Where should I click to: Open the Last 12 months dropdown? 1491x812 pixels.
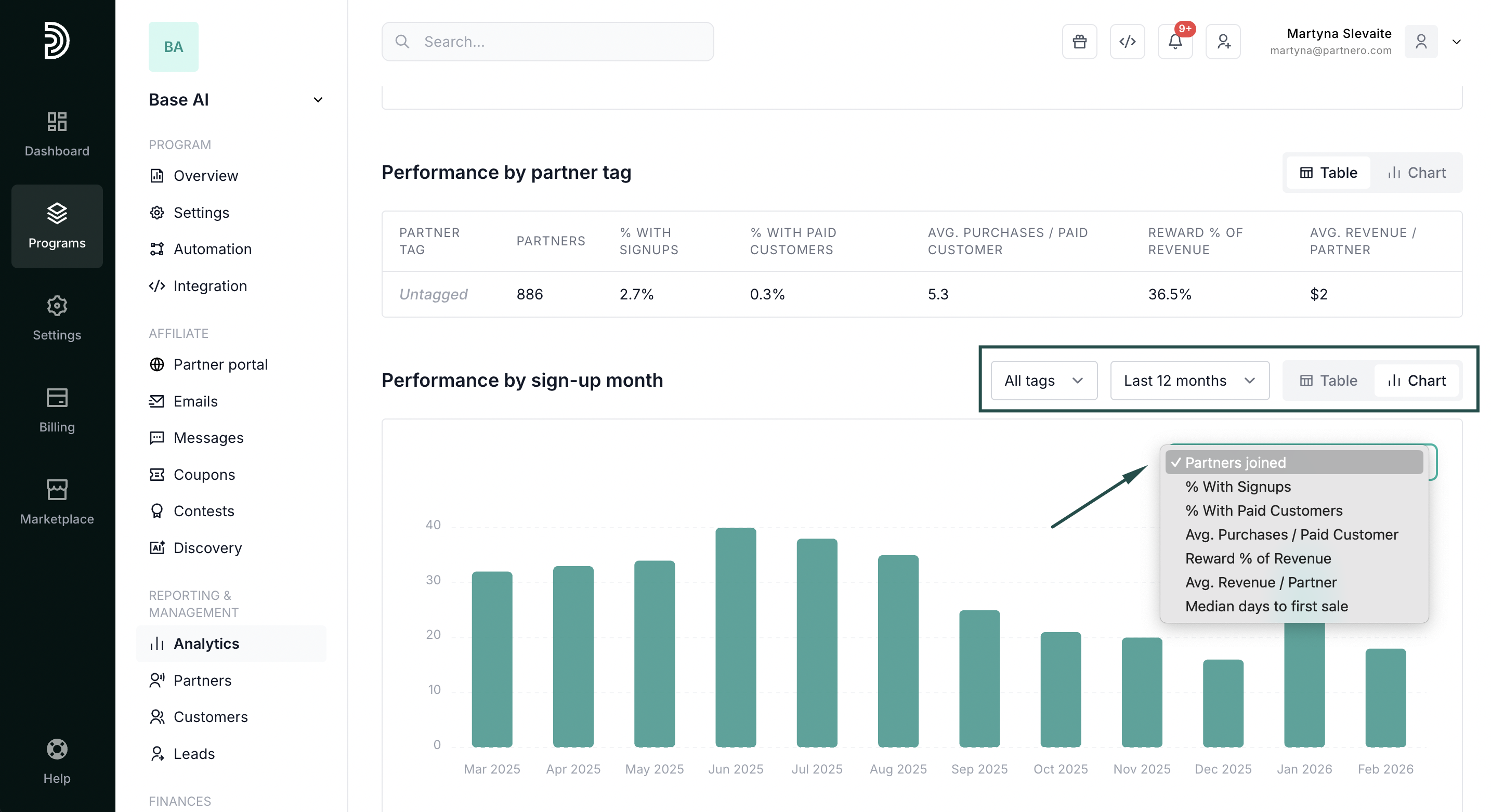[x=1189, y=380]
